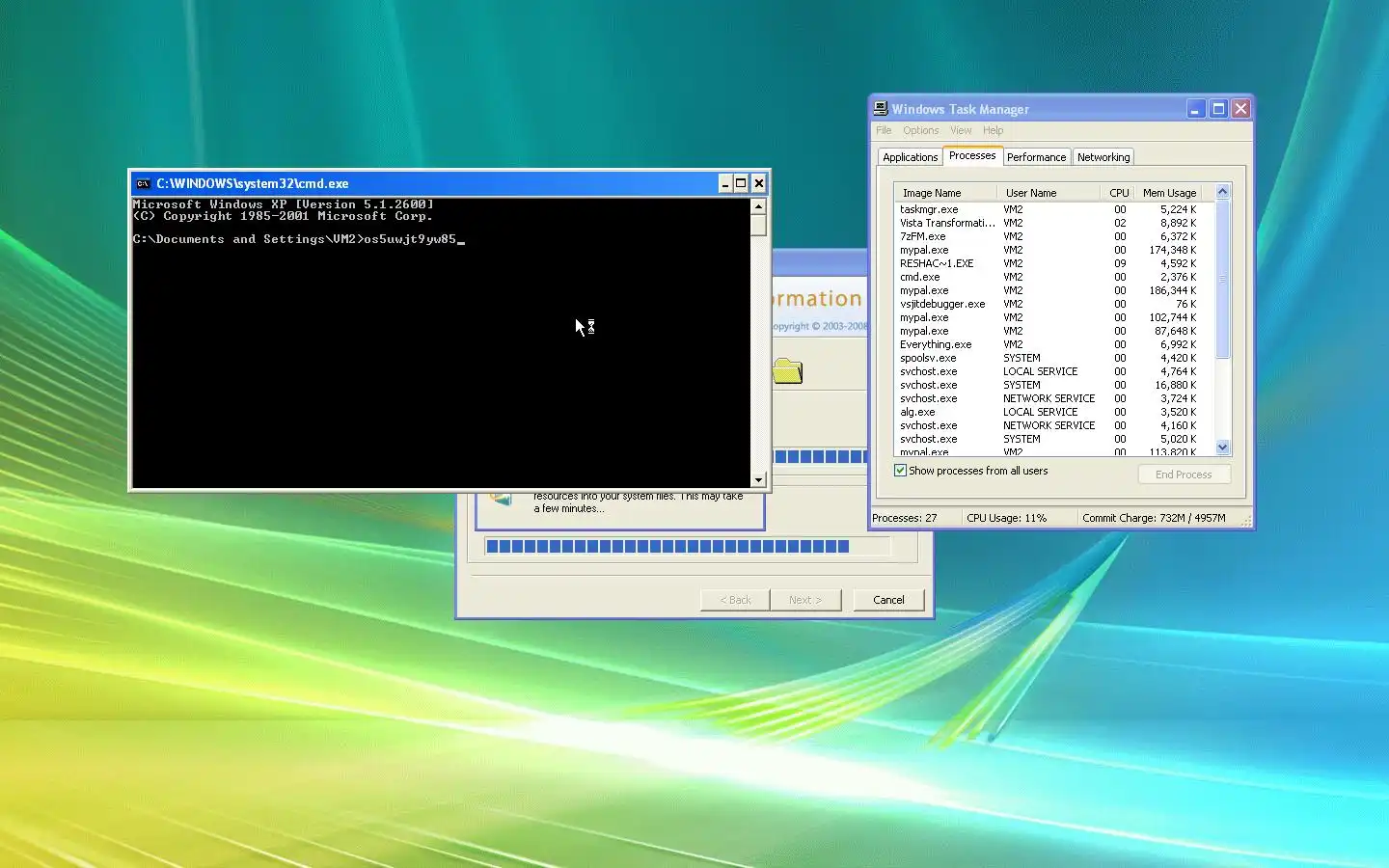Image resolution: width=1389 pixels, height=868 pixels.
Task: Open the Options menu in Task Manager
Action: click(920, 130)
